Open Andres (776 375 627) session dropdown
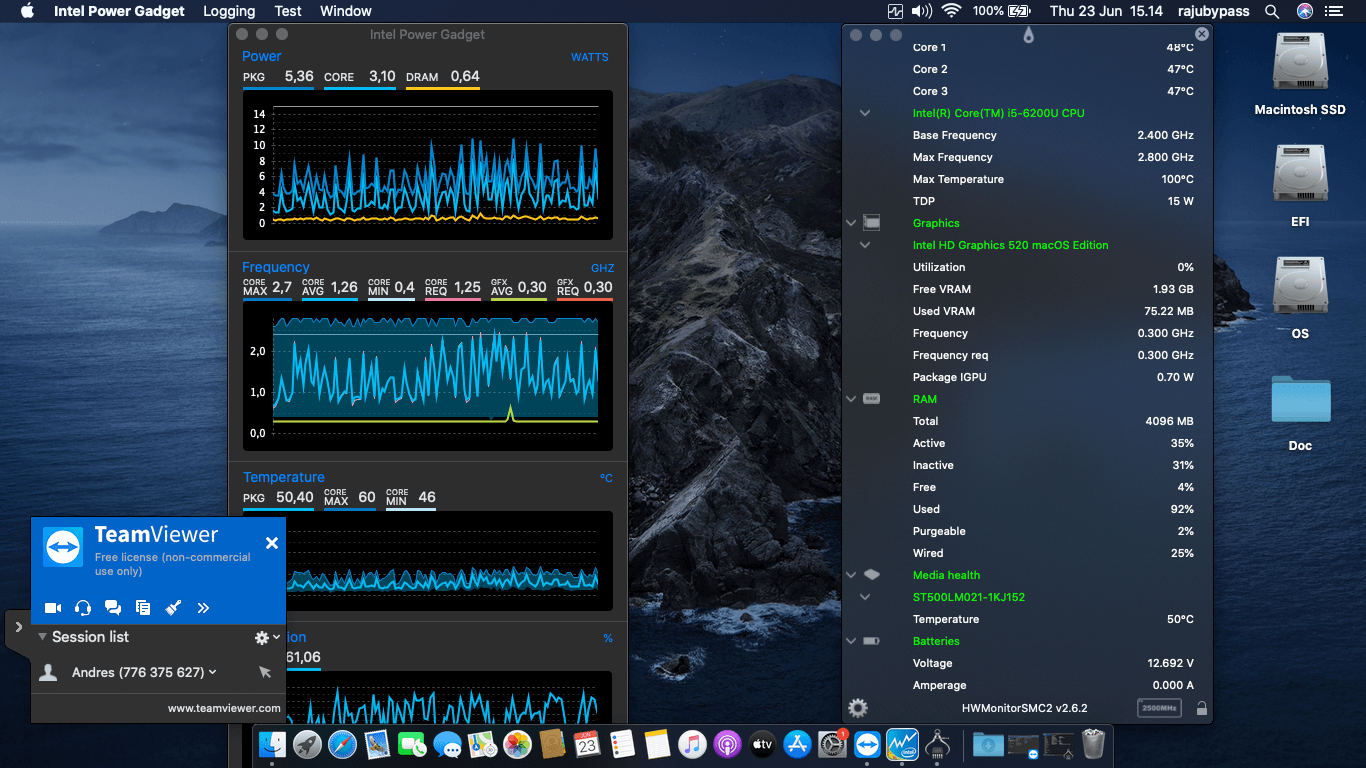The width and height of the screenshot is (1366, 768). [x=144, y=673]
